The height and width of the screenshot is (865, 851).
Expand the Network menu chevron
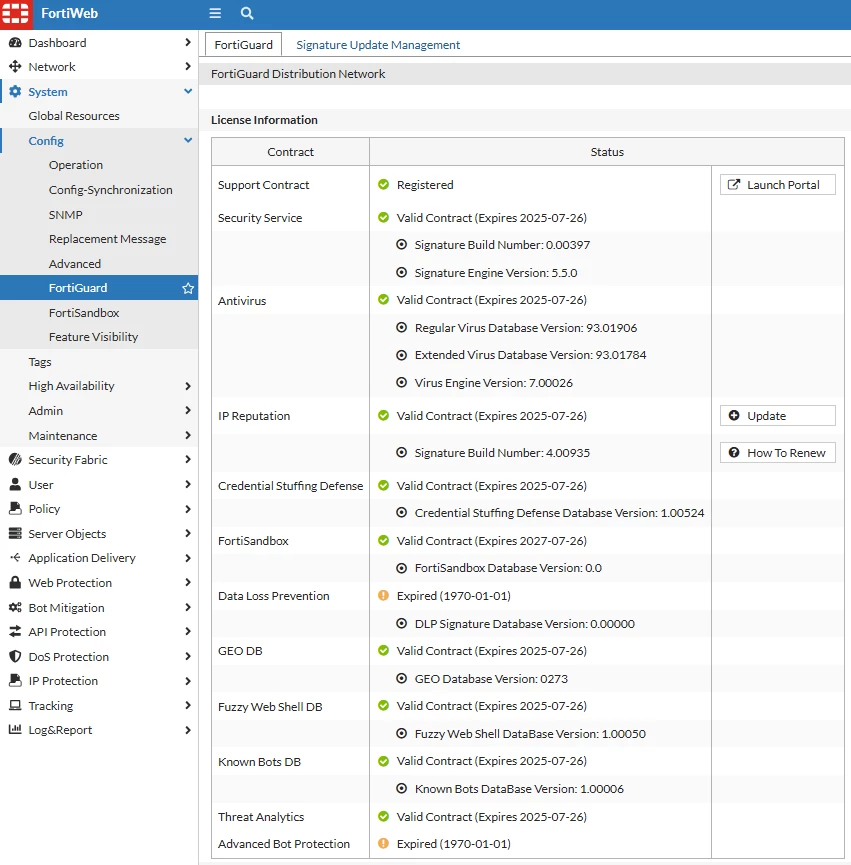[188, 67]
